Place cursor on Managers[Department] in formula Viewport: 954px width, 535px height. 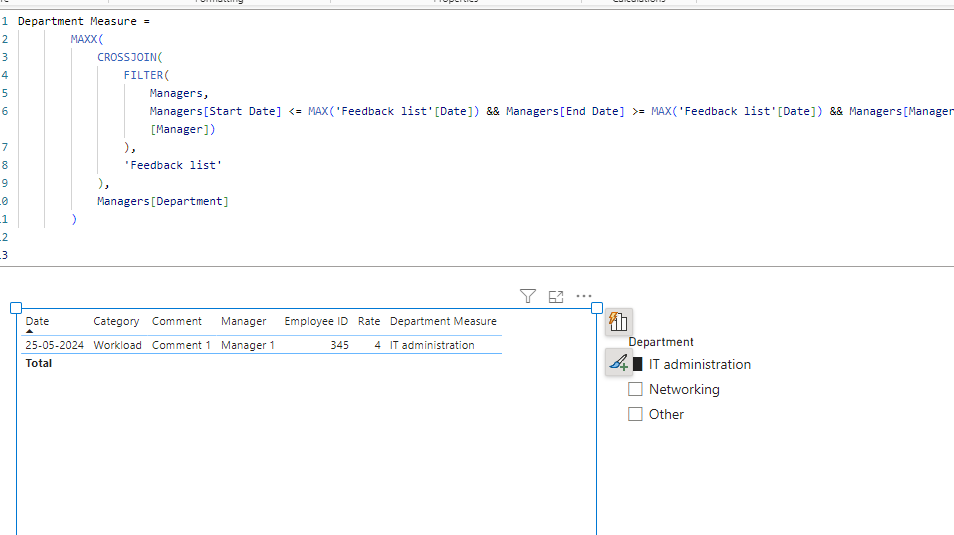(x=162, y=201)
